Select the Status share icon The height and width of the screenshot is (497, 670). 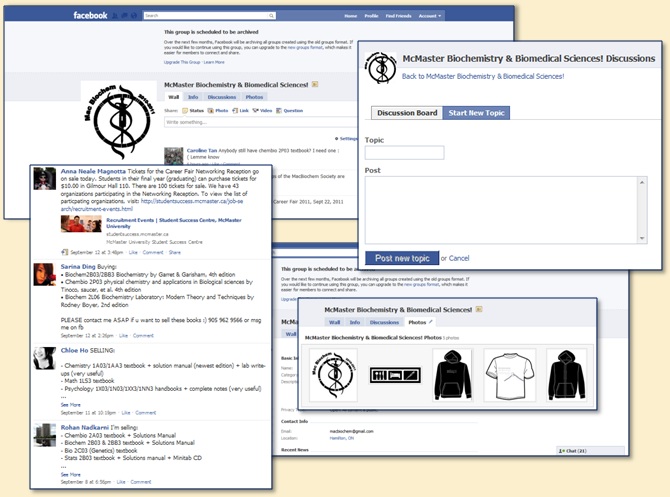tap(185, 111)
